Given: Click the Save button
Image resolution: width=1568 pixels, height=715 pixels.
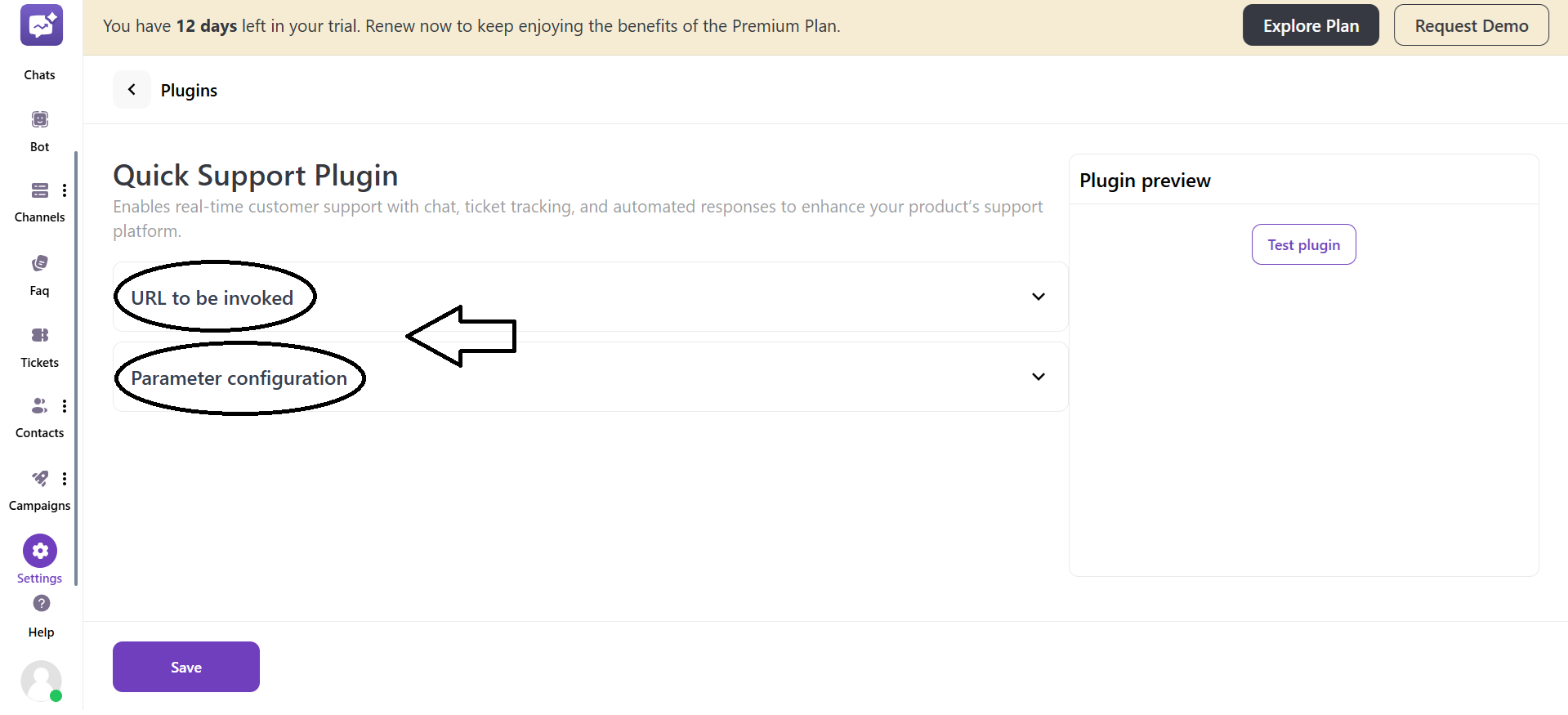Looking at the screenshot, I should point(185,667).
